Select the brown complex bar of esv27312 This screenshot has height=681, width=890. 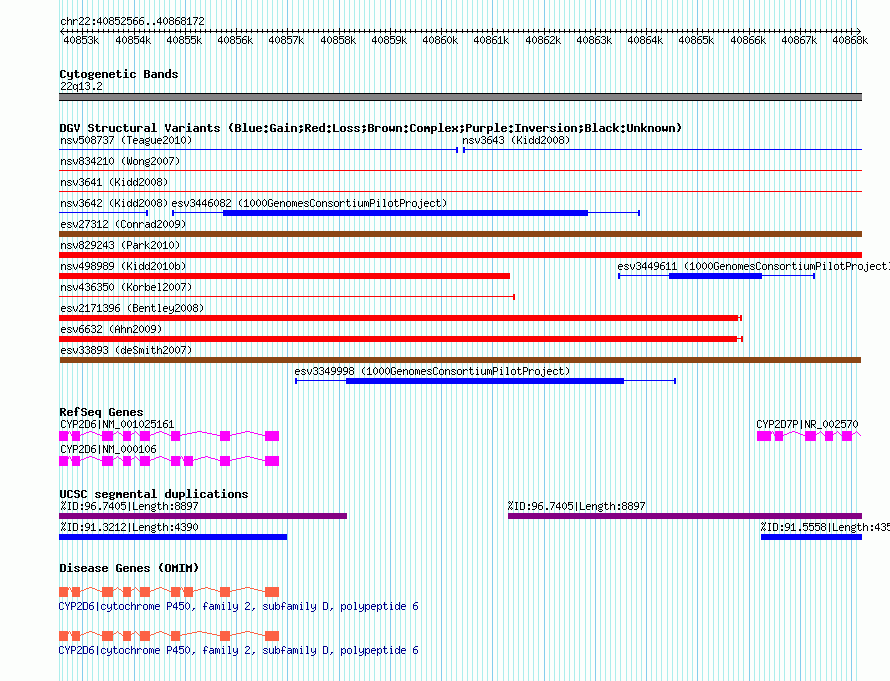[x=460, y=234]
